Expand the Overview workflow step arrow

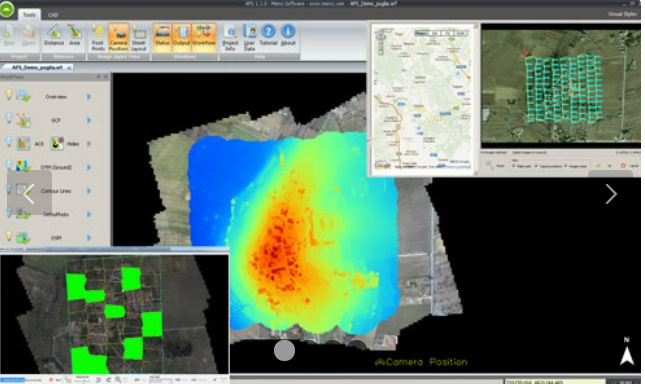pyautogui.click(x=89, y=97)
